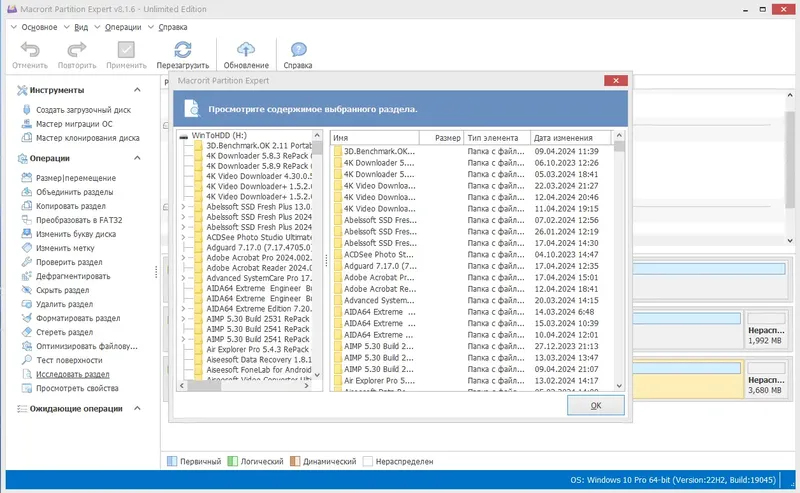Viewport: 800px width, 493px height.
Task: Collapse the Инструменты panel section
Action: pos(137,90)
